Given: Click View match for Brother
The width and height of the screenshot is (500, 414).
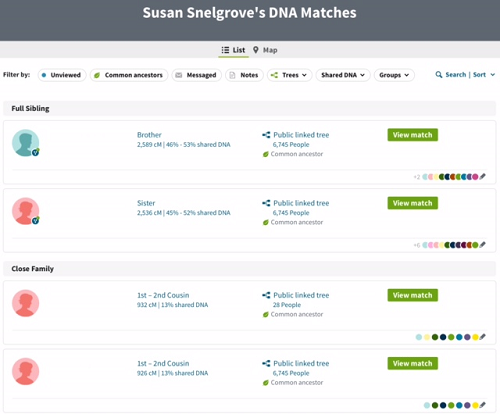Looking at the screenshot, I should [x=413, y=135].
